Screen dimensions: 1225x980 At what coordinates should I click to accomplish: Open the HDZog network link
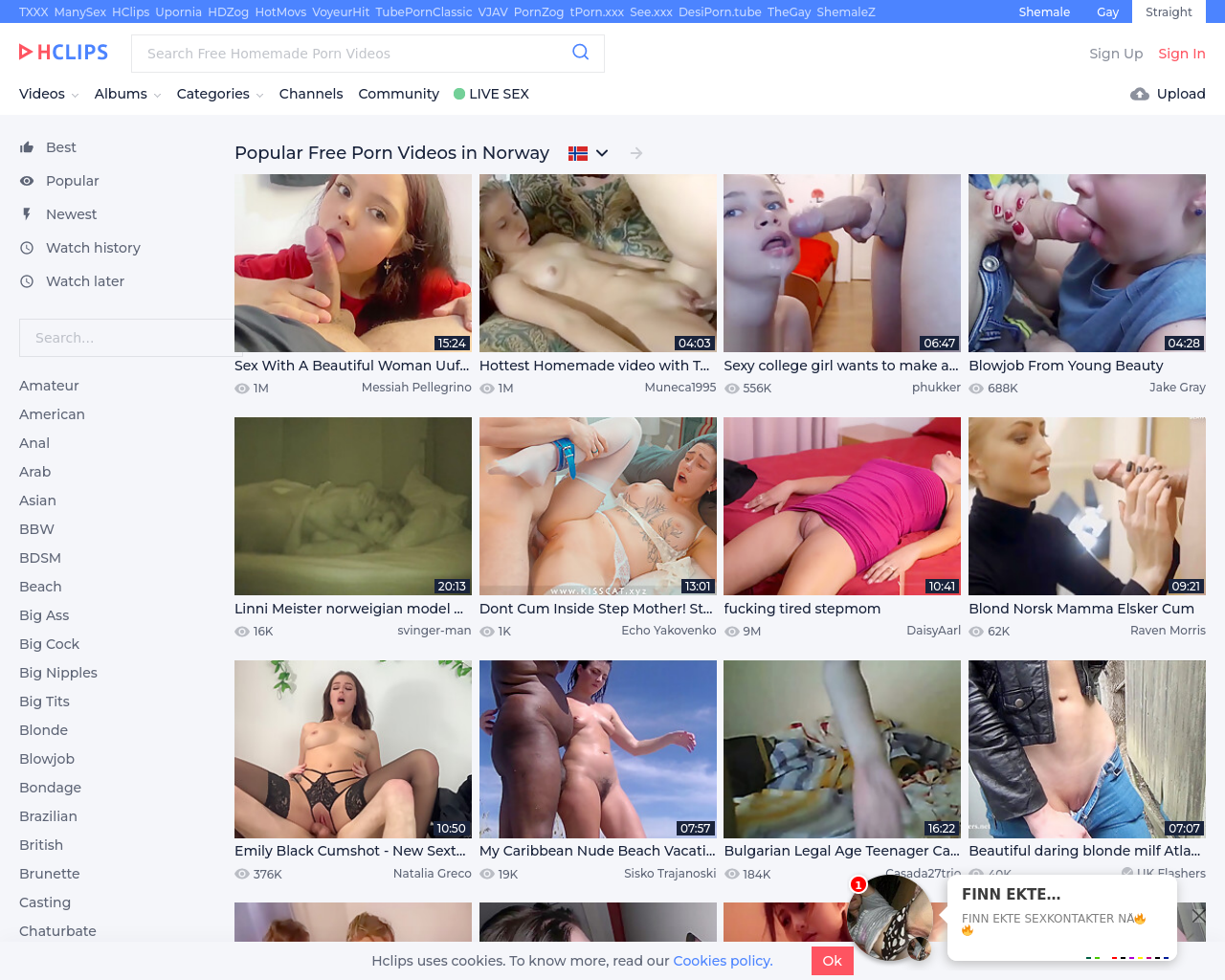(229, 12)
